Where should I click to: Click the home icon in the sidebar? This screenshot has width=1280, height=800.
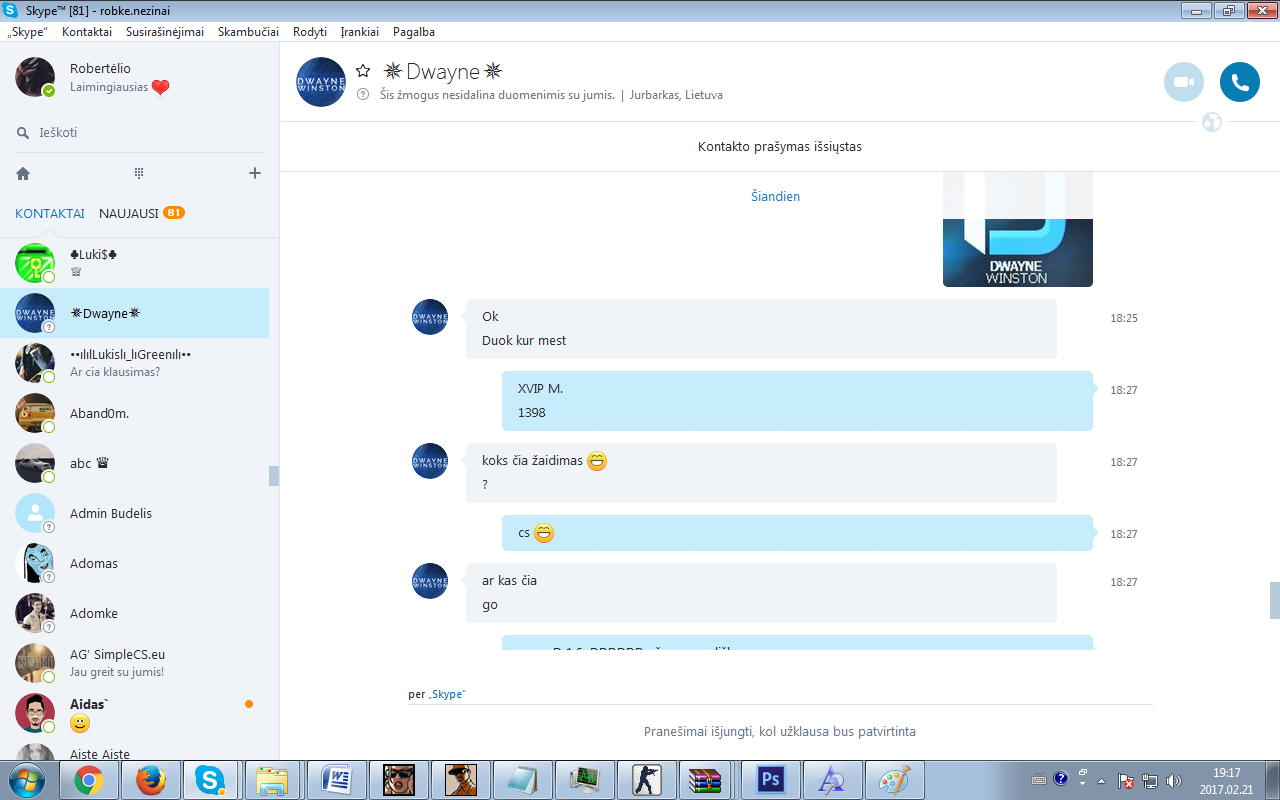(23, 173)
